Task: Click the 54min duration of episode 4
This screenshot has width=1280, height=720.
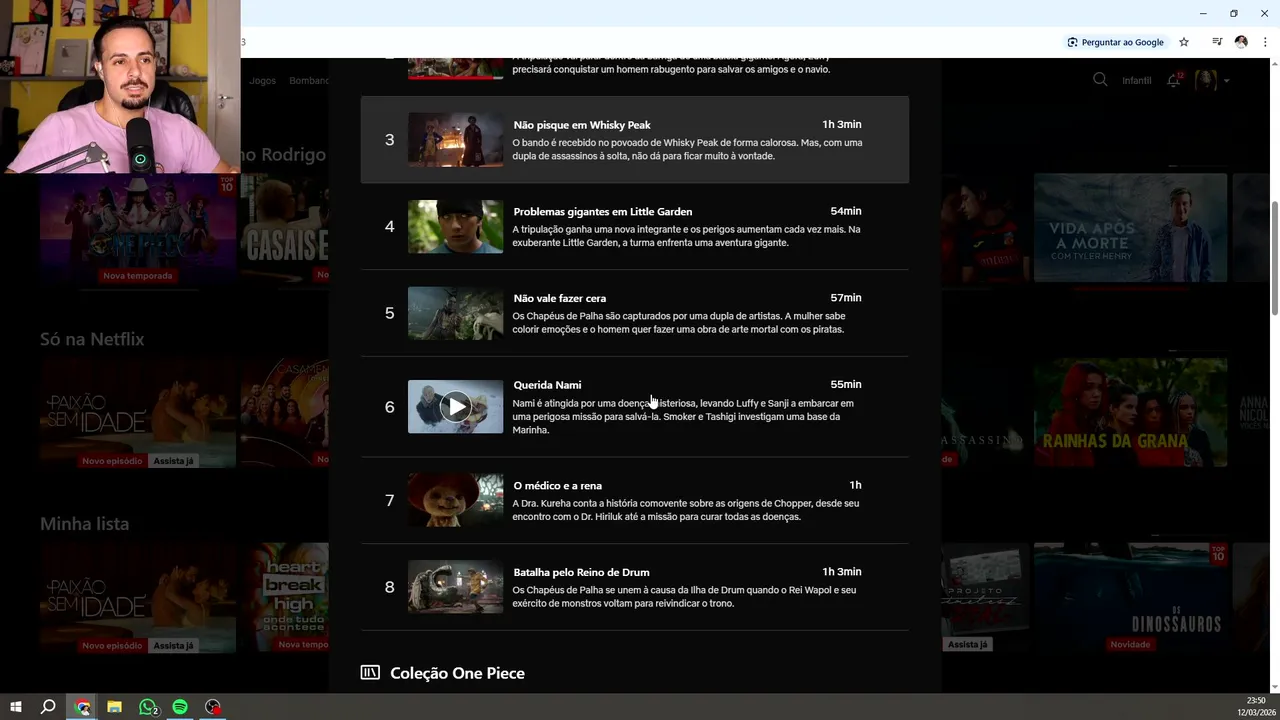Action: (846, 212)
